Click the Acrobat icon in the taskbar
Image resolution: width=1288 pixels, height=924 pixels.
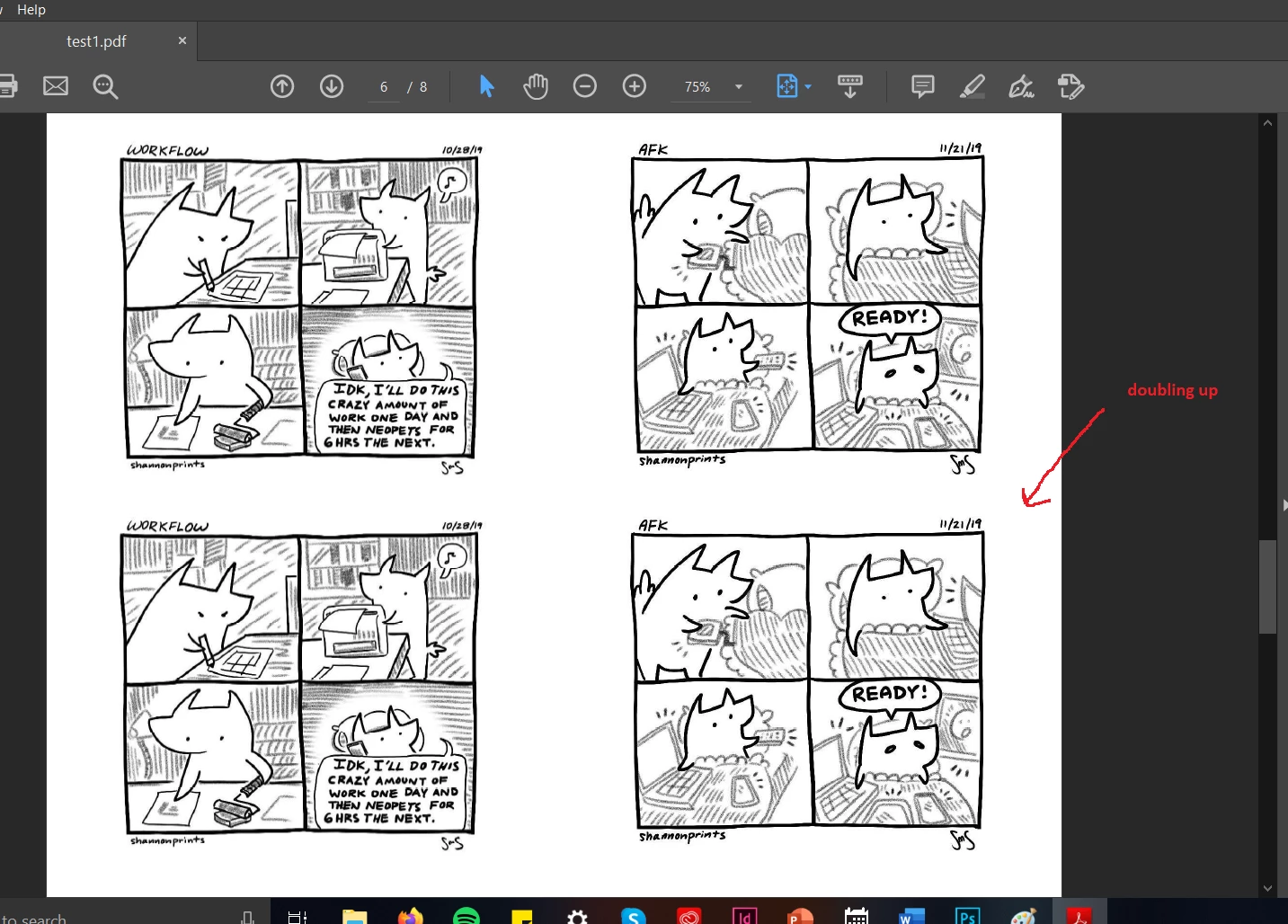(1079, 917)
